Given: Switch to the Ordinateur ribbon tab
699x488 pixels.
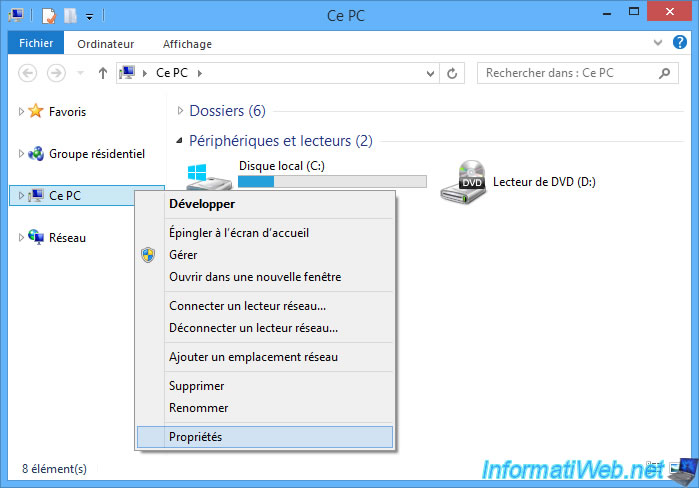Looking at the screenshot, I should click(x=105, y=44).
